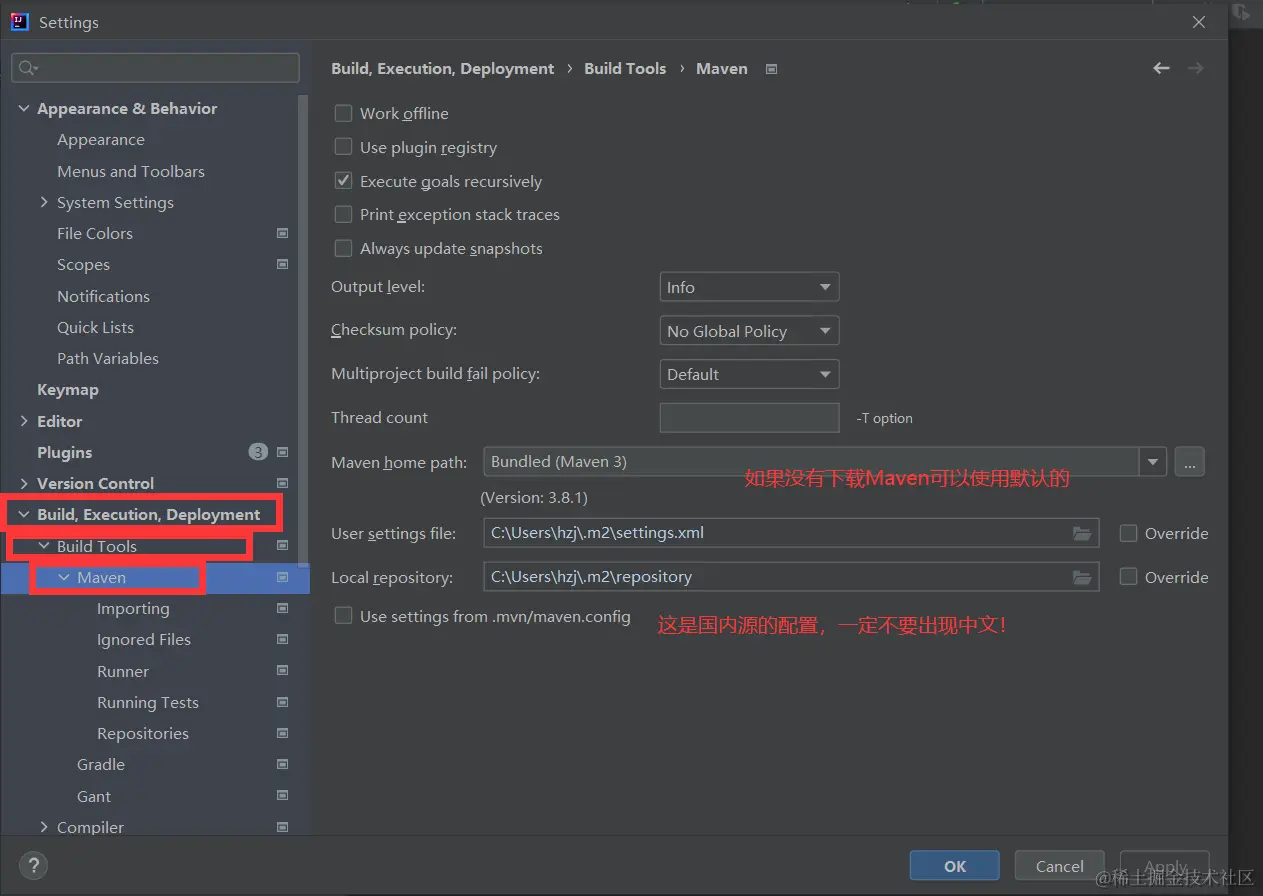This screenshot has height=896, width=1263.
Task: Click project-level icon in the breadcrumb header
Action: tap(771, 69)
